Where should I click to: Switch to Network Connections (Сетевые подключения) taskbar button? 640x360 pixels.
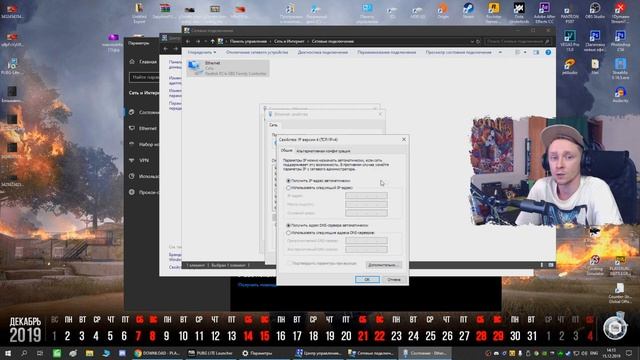pyautogui.click(x=371, y=353)
